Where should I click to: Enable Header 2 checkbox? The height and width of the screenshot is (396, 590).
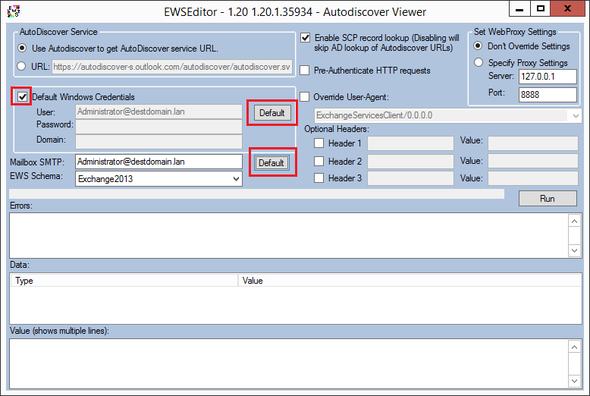tap(319, 161)
